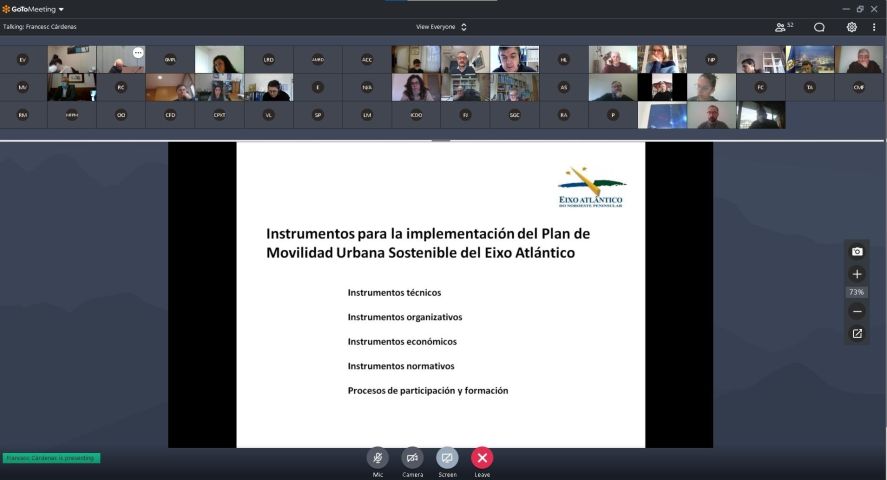Select the EV participant tile

23,59
